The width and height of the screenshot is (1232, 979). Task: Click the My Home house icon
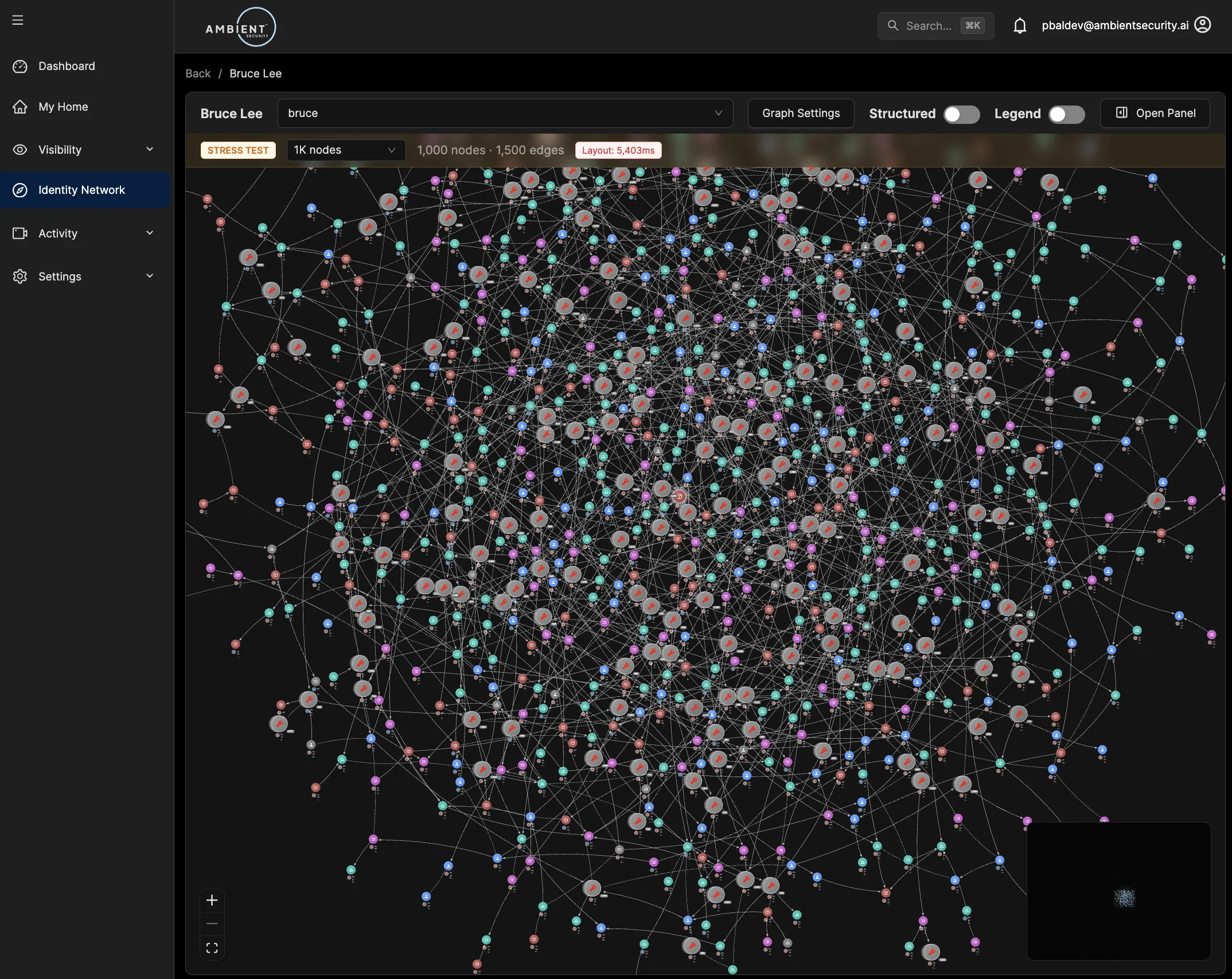click(x=20, y=107)
